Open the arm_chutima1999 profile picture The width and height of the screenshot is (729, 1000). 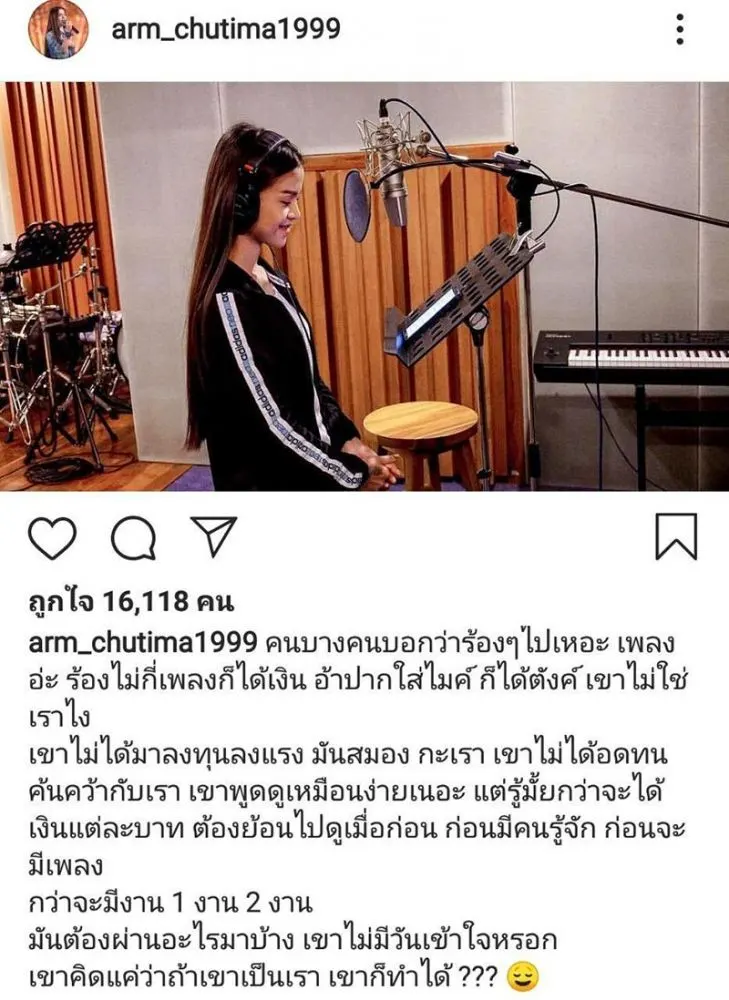point(58,29)
